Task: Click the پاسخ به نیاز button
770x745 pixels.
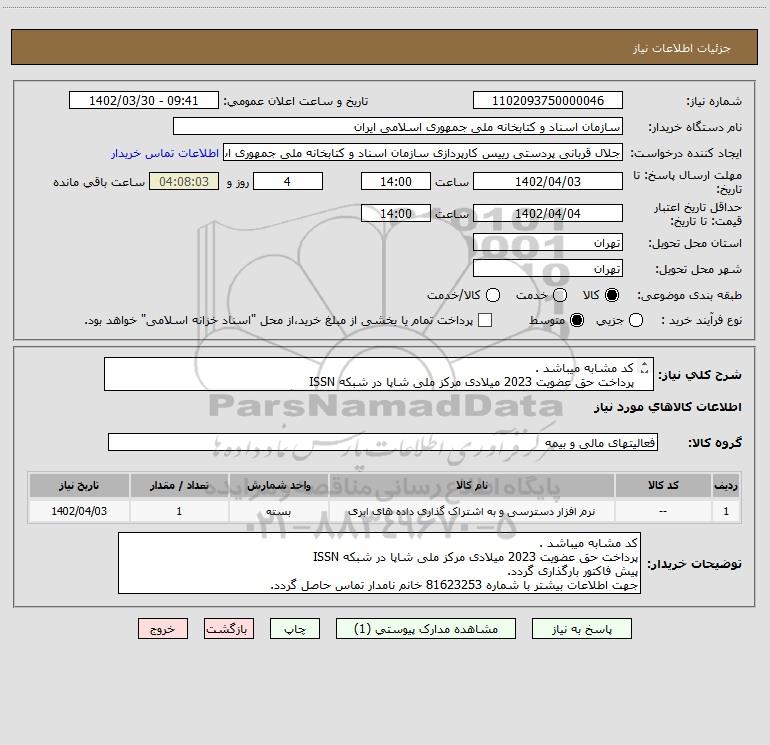Action: pos(581,629)
